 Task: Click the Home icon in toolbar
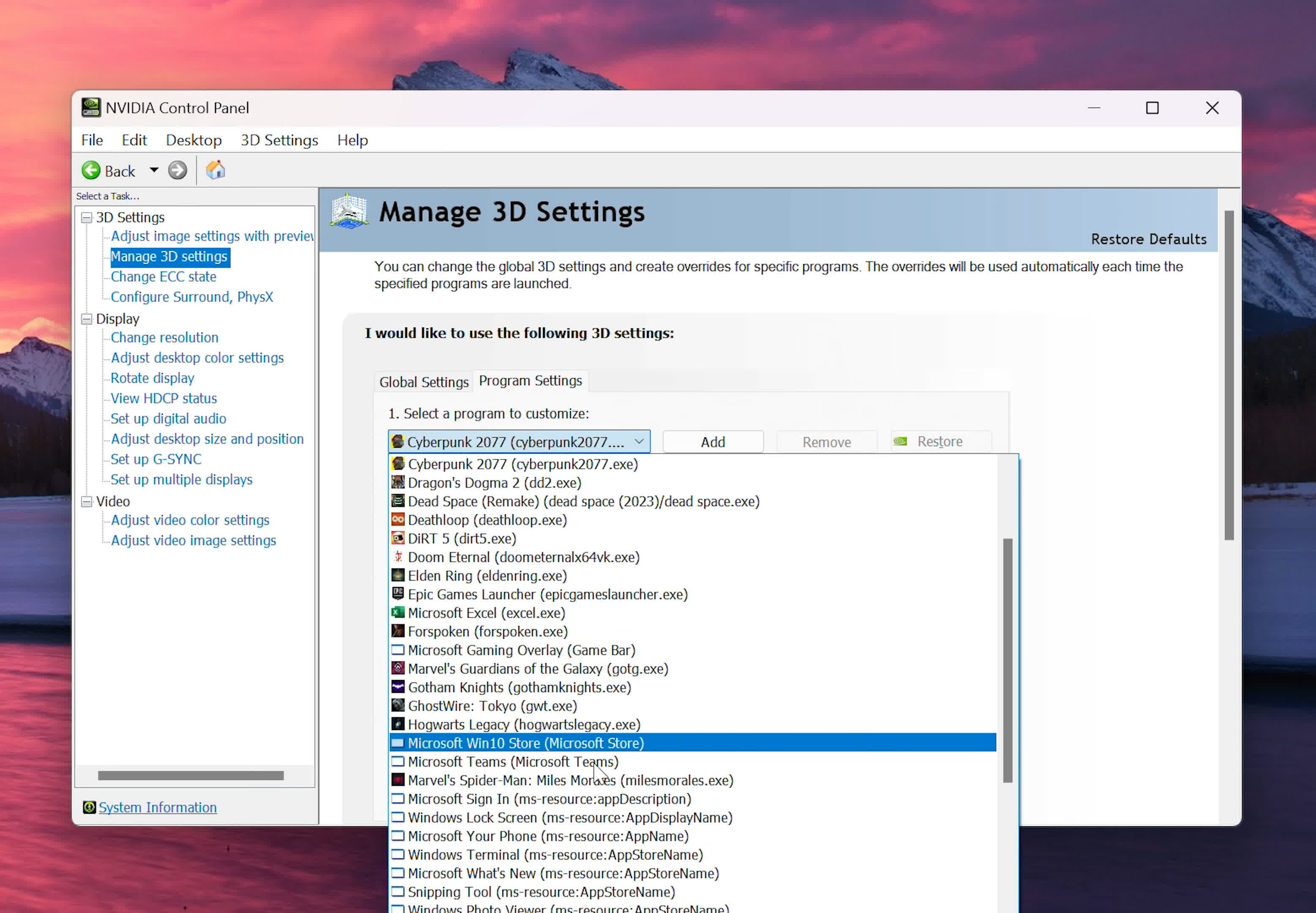pos(216,170)
